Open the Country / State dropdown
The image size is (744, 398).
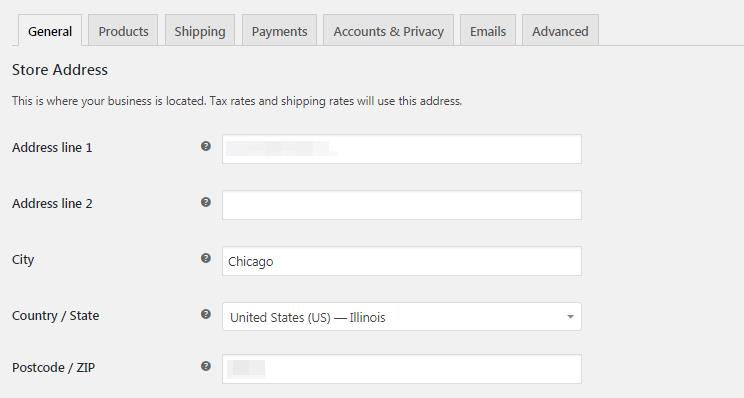click(402, 317)
